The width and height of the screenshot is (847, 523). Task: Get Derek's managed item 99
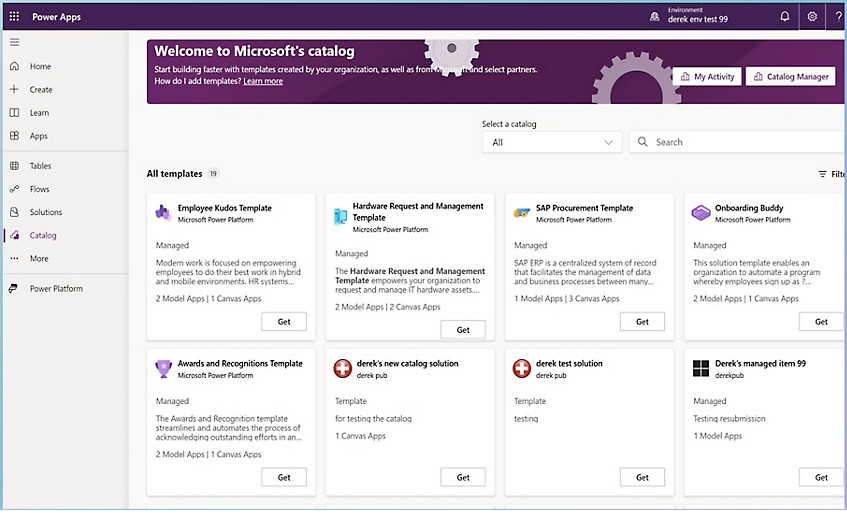point(821,477)
